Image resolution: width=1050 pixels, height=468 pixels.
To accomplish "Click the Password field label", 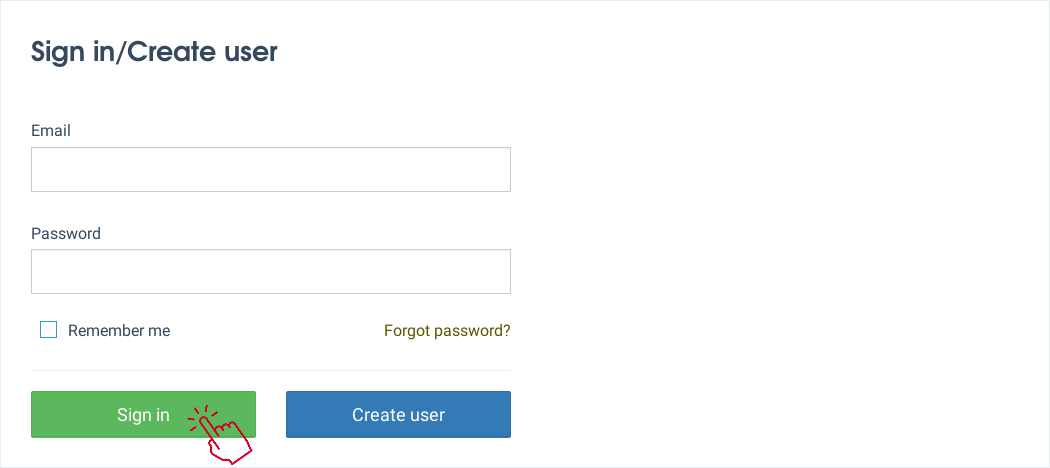I will coord(66,233).
